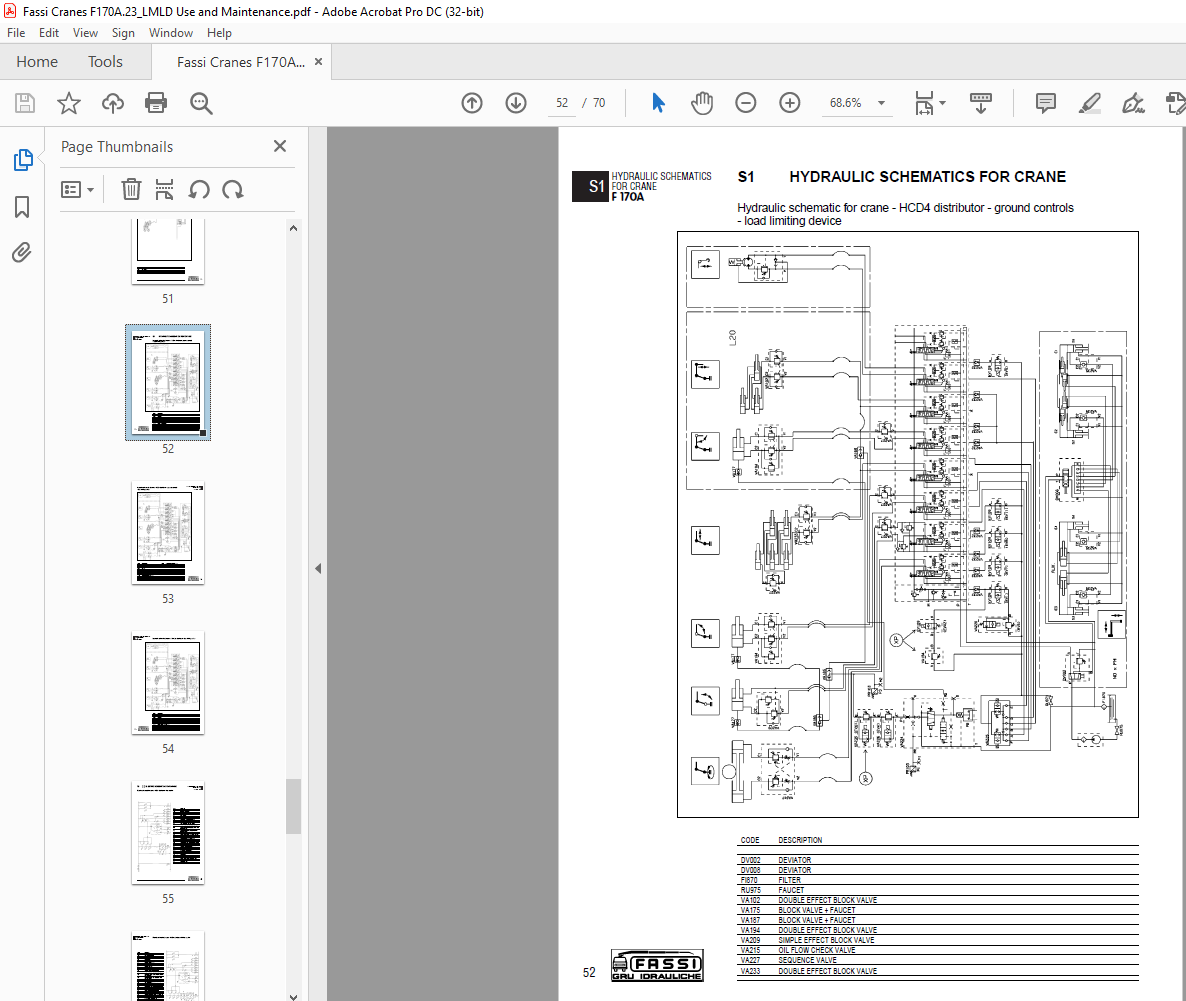Rotate page clockwise
1186x1001 pixels.
pos(233,189)
